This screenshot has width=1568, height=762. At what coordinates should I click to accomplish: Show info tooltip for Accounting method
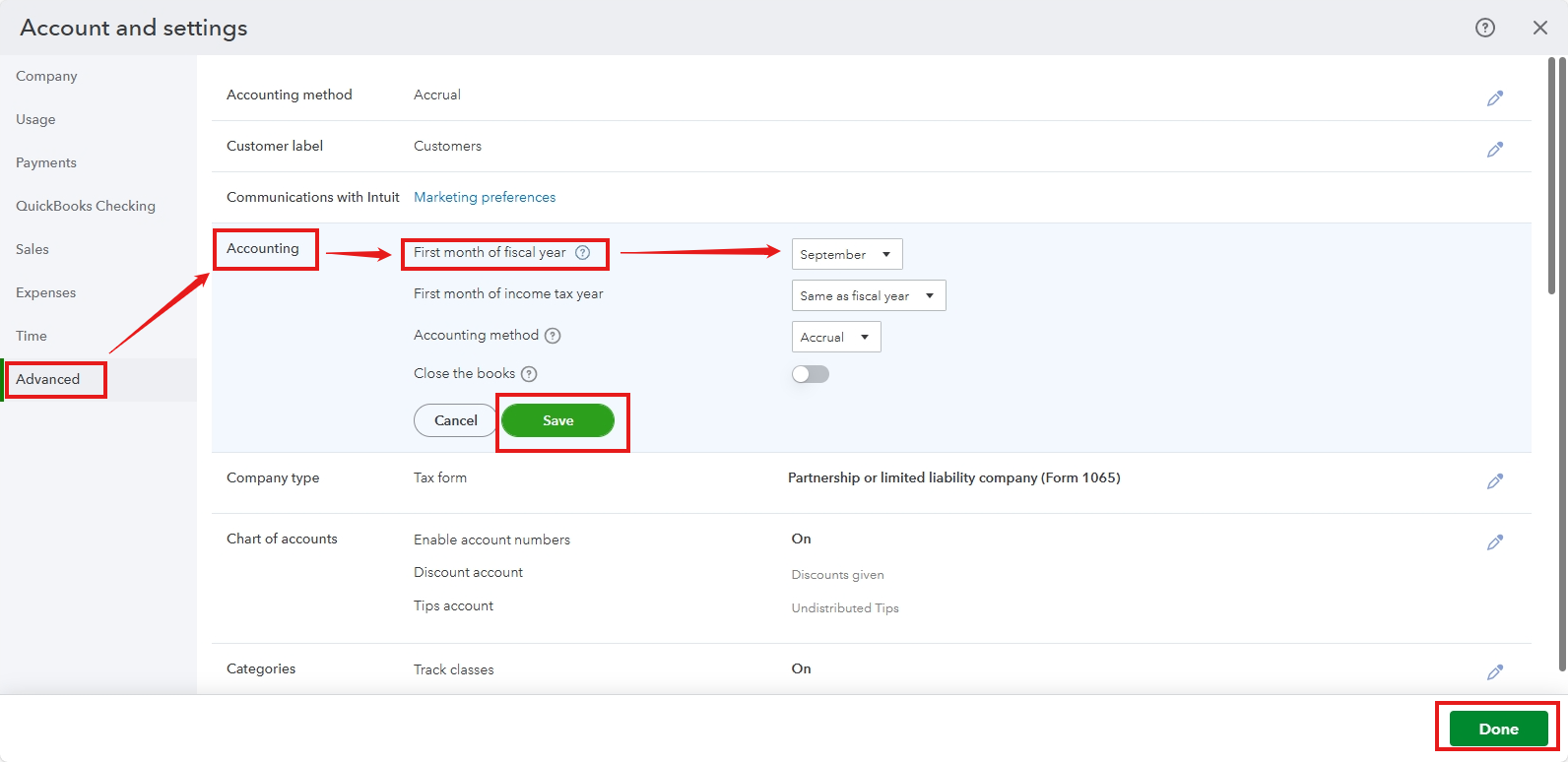click(x=553, y=336)
